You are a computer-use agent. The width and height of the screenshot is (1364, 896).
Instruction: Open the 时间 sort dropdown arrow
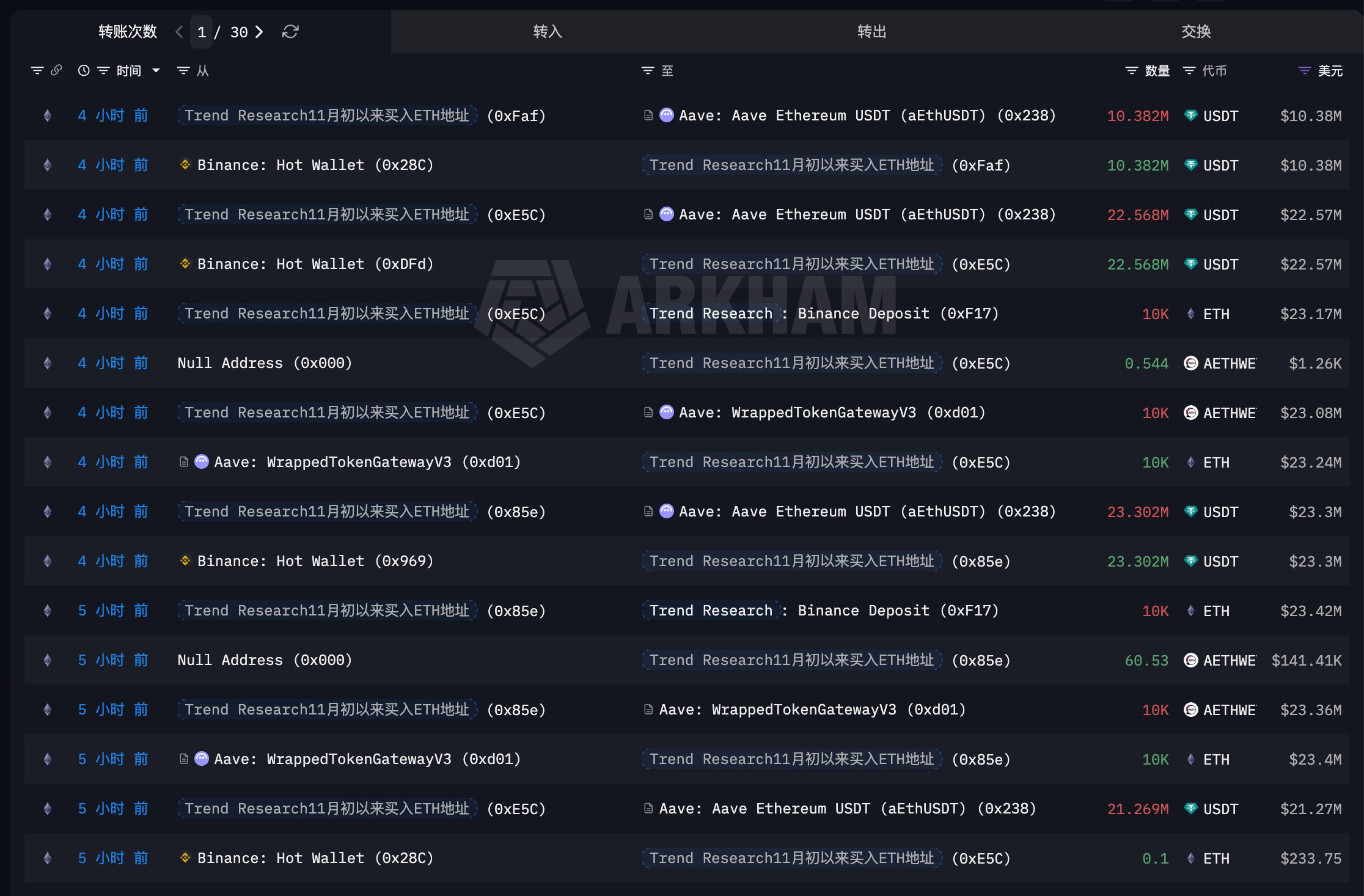(156, 70)
